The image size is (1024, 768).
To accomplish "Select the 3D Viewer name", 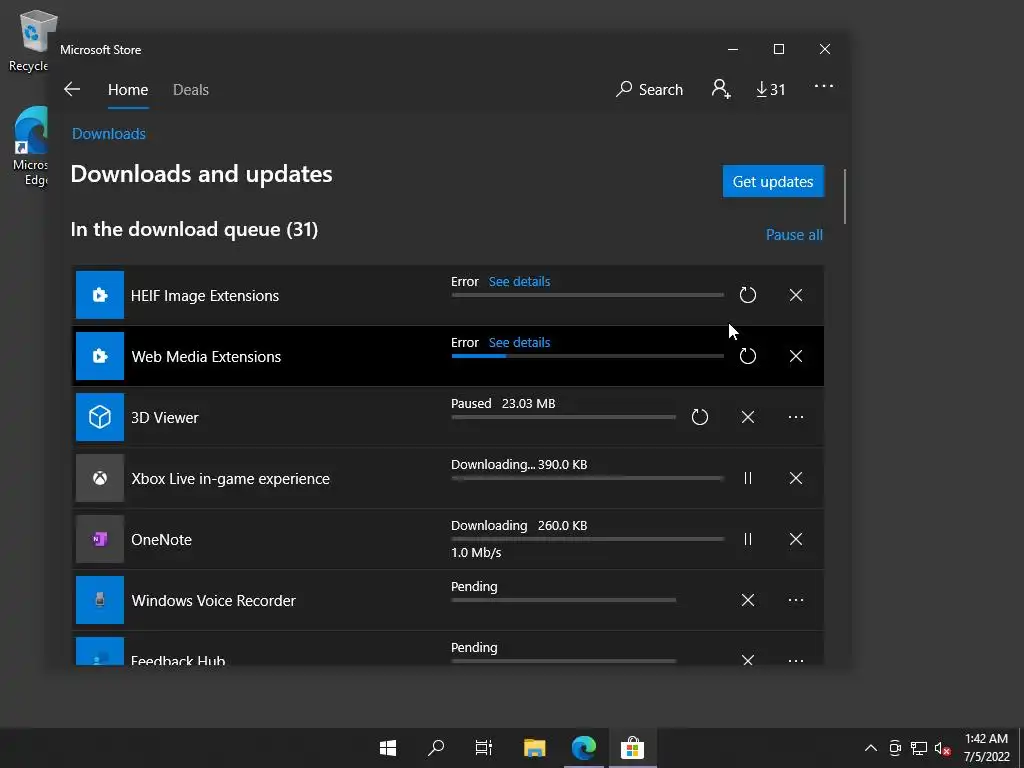I will (165, 418).
